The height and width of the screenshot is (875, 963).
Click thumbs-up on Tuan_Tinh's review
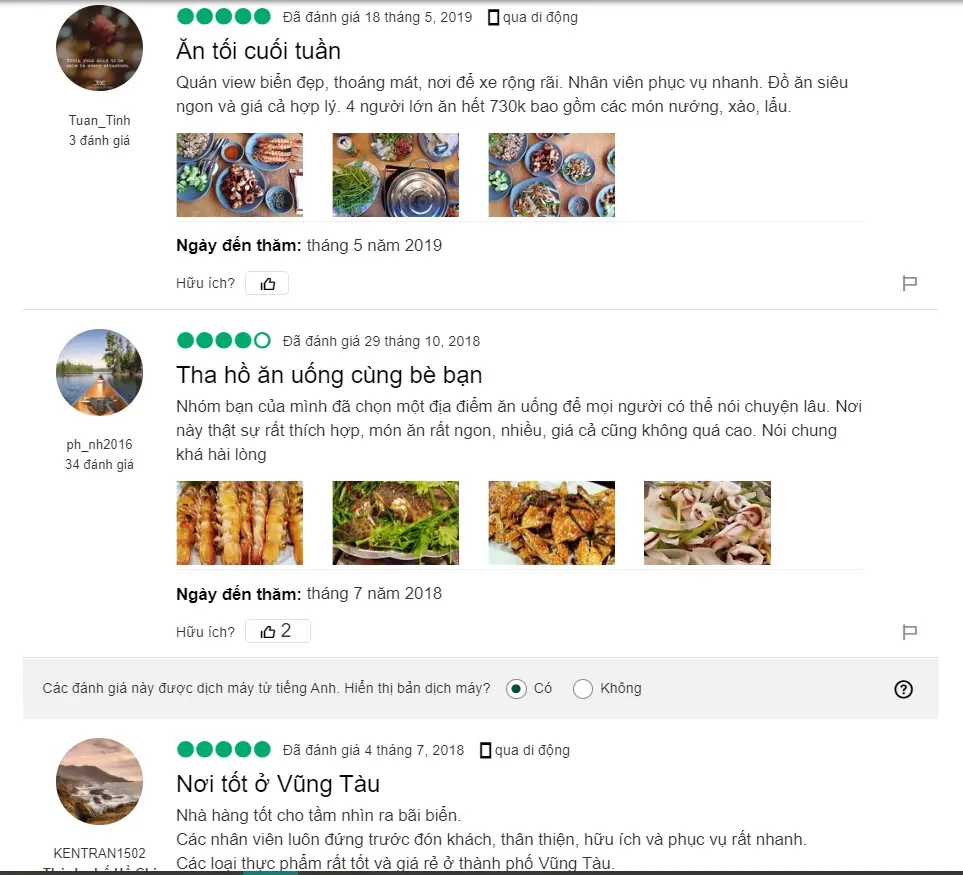[x=267, y=284]
